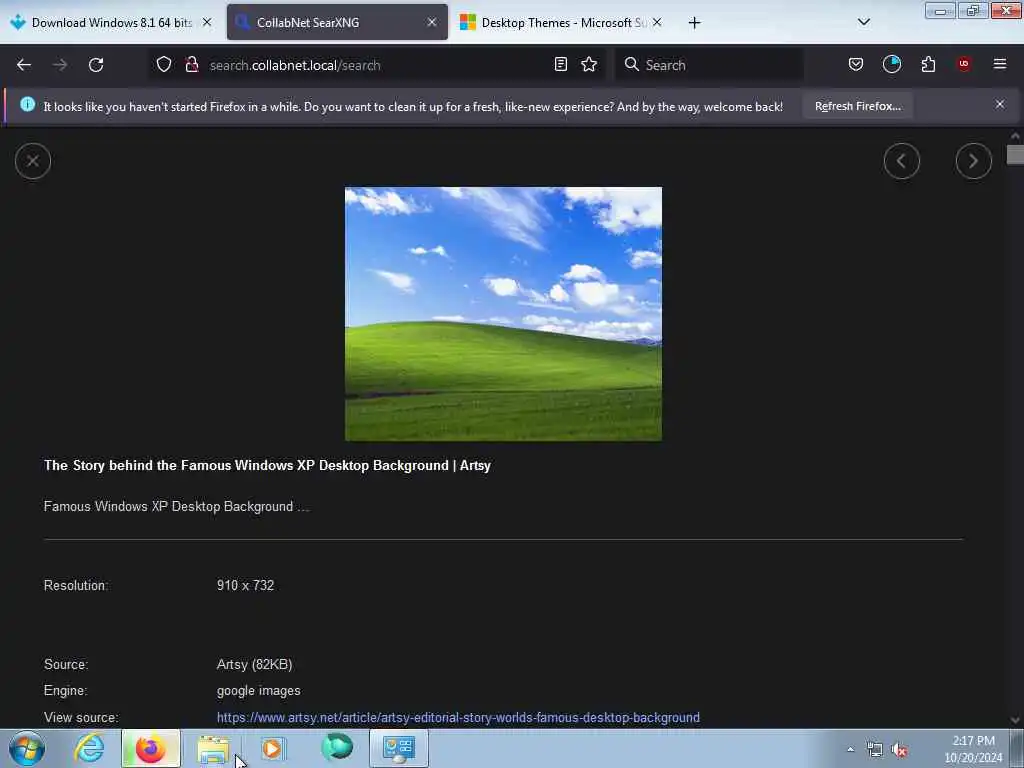Click the network status tray icon
The image size is (1024, 768).
(x=874, y=750)
